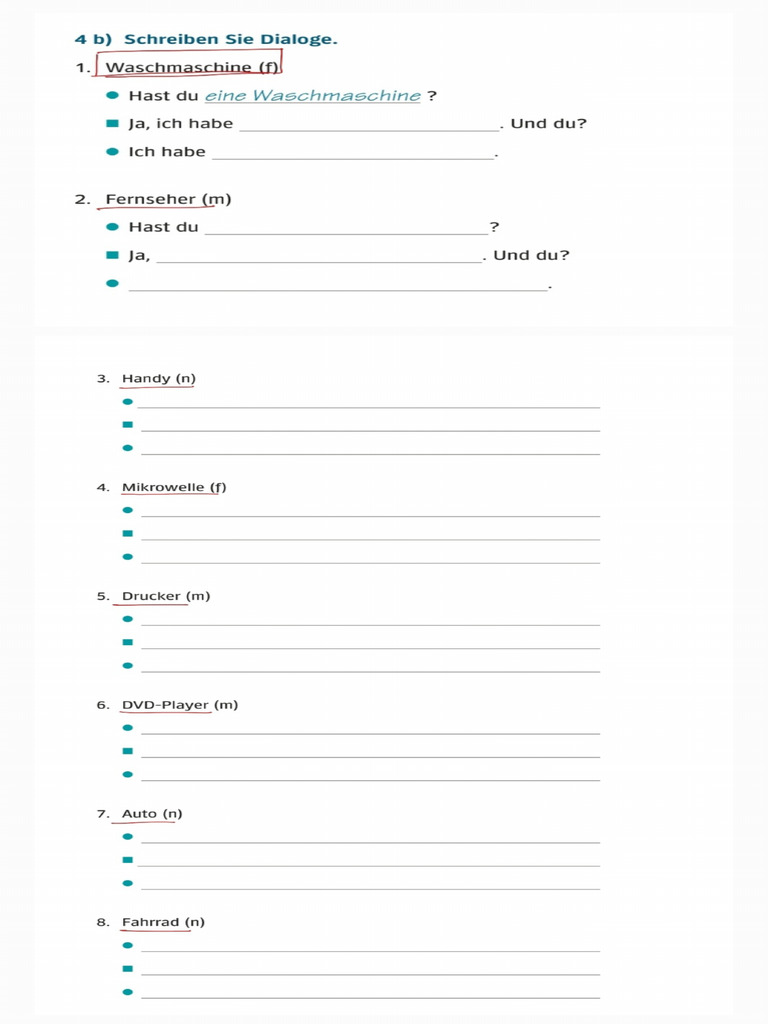Image resolution: width=768 pixels, height=1024 pixels.
Task: Select the "Auto (n)" heading
Action: click(152, 814)
